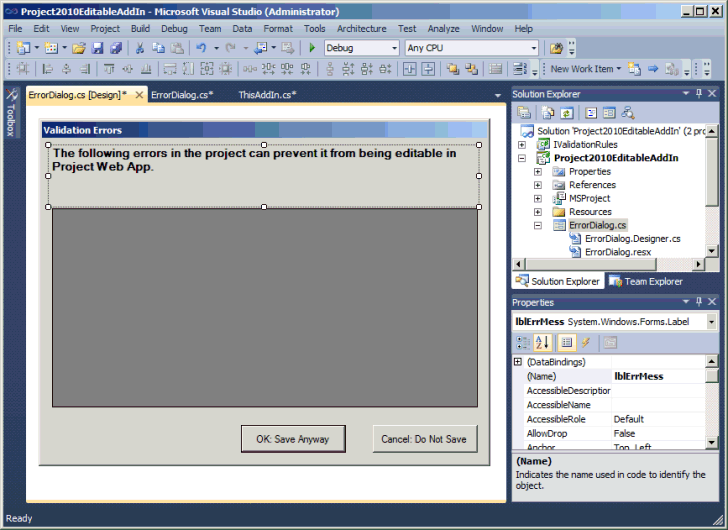Click the Make Same Height layout icon
This screenshot has height=530, width=728.
pos(188,69)
